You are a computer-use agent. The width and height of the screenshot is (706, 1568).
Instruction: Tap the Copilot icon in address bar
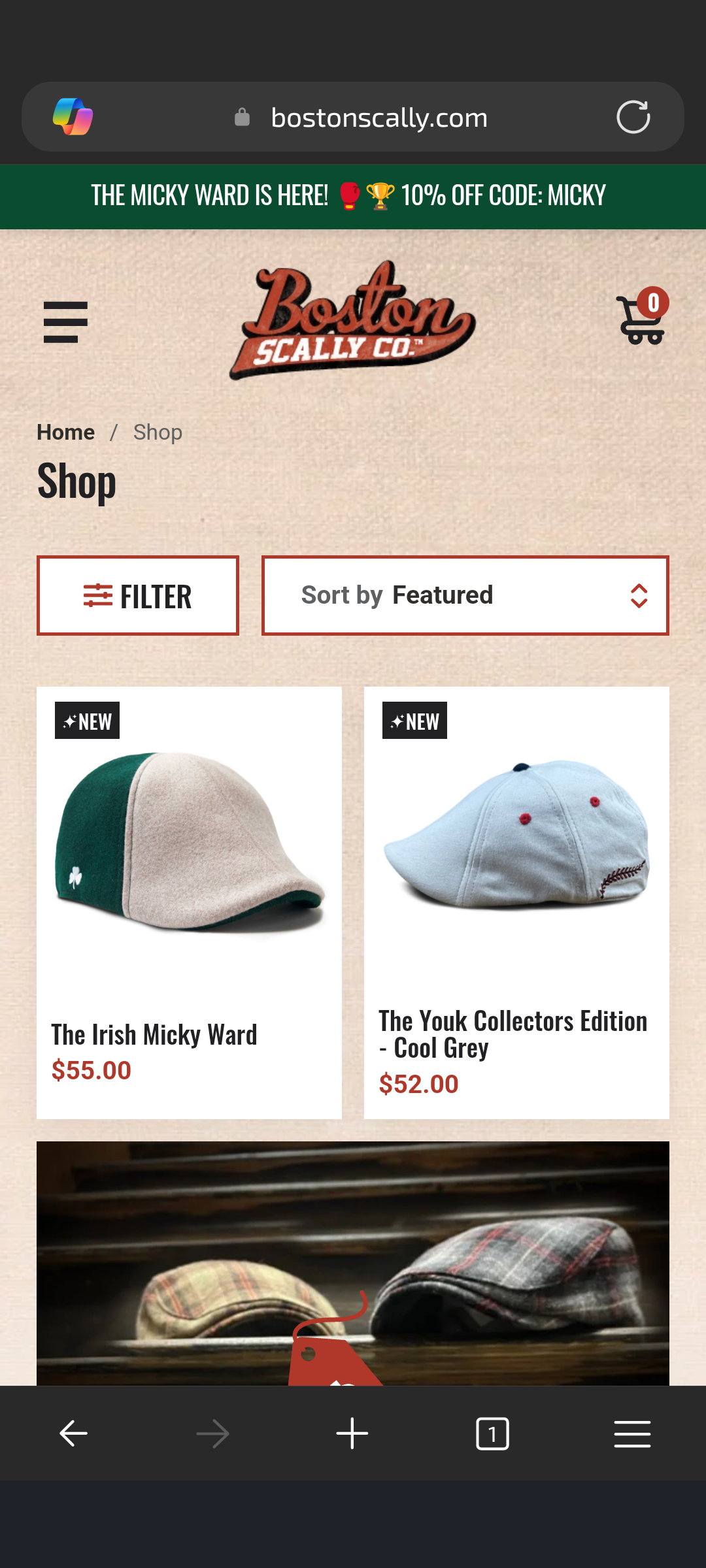(x=73, y=117)
